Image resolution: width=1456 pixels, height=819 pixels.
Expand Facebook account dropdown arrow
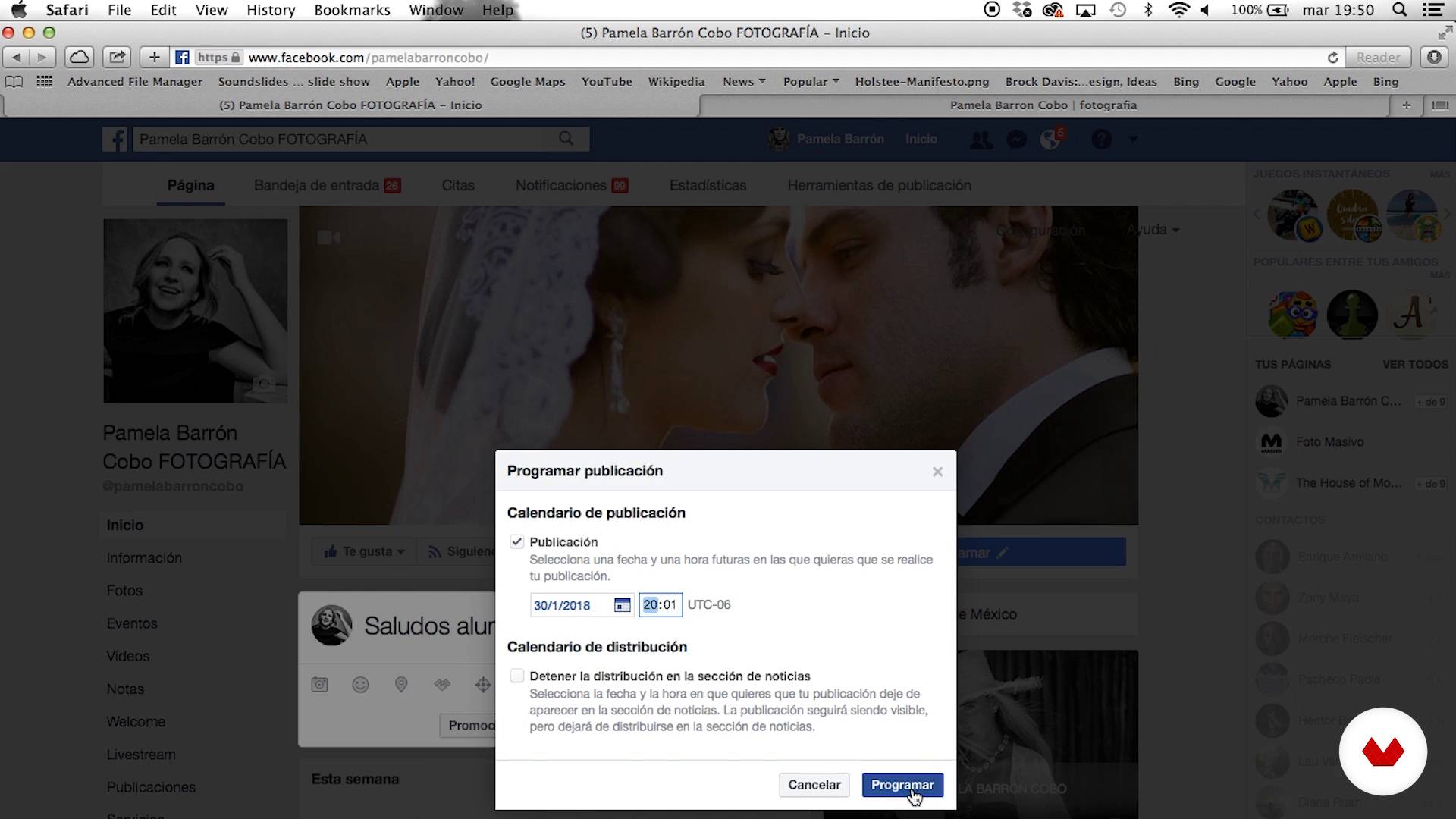click(x=1133, y=140)
